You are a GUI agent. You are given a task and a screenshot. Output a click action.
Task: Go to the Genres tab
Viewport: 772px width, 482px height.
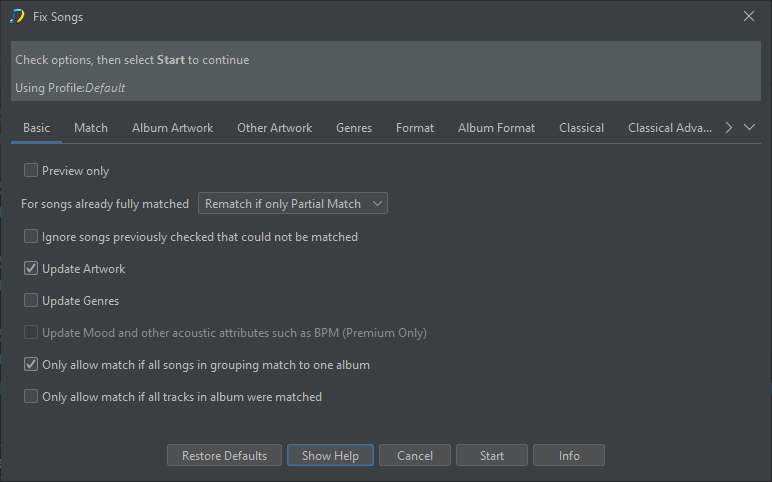[354, 128]
